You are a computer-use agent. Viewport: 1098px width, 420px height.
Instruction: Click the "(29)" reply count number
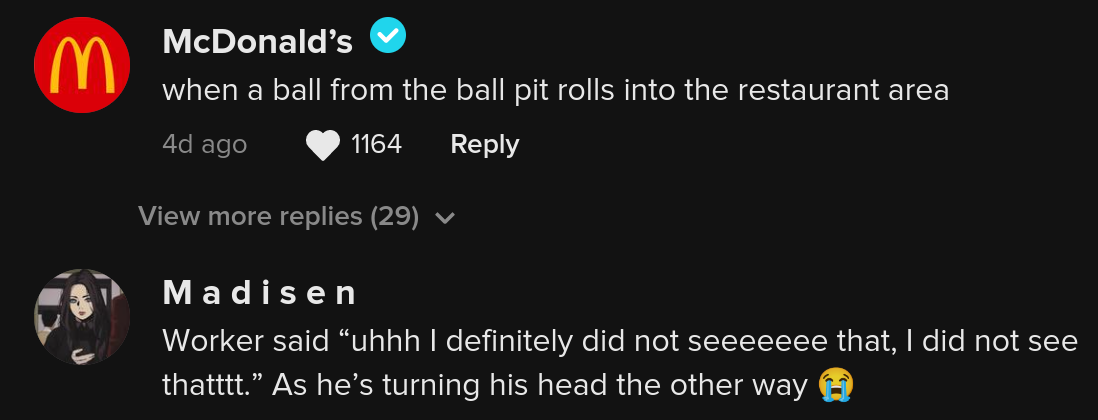coord(395,216)
